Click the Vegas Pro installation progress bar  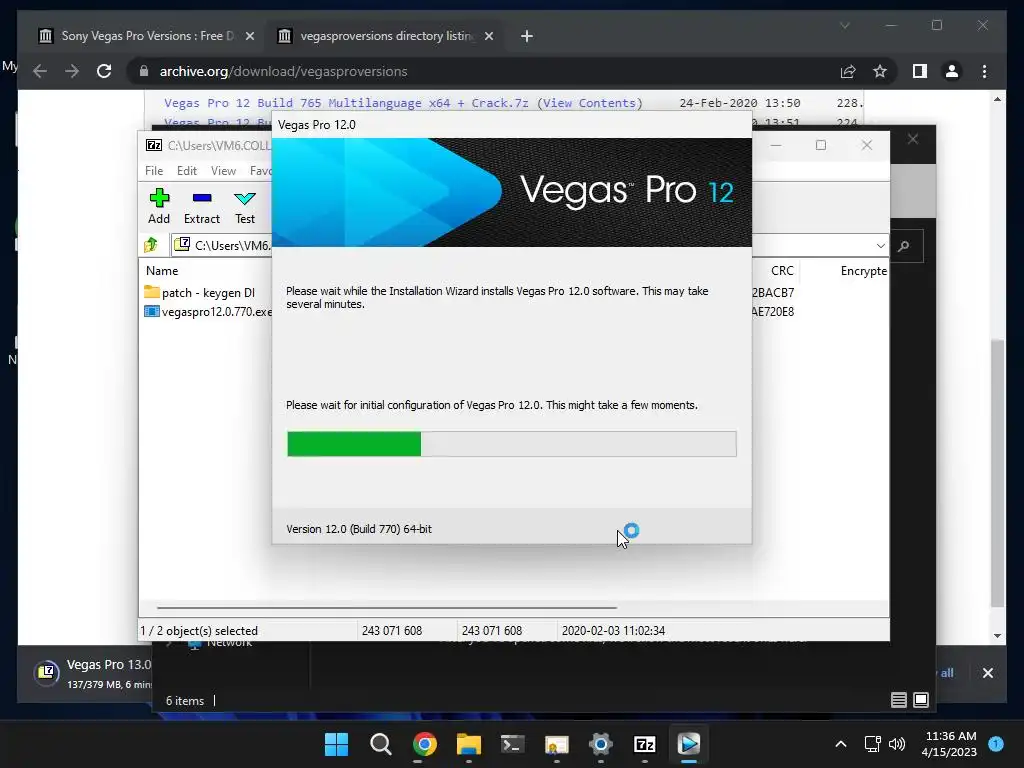511,444
